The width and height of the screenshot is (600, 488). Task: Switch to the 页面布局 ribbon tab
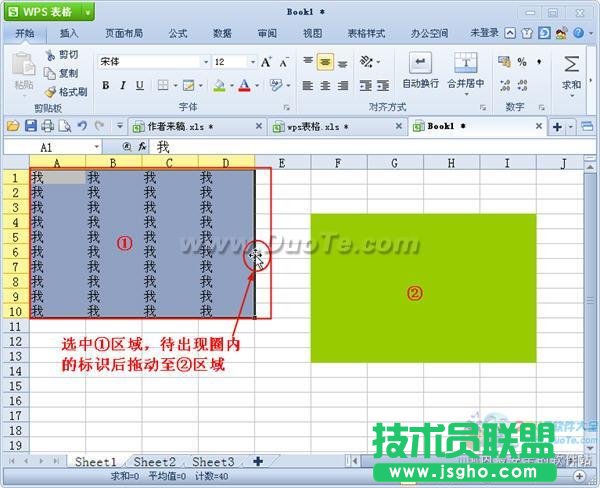(x=124, y=33)
